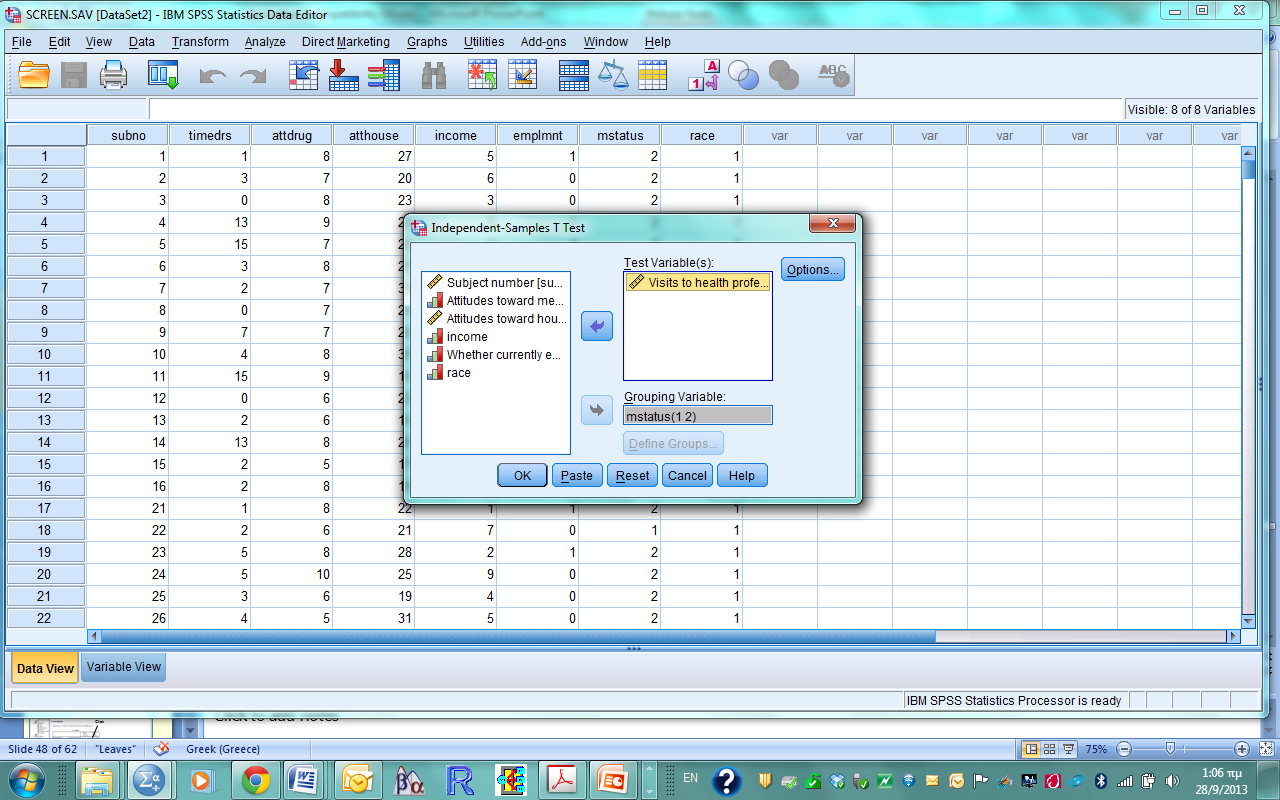This screenshot has height=800, width=1280.
Task: Move variable with upper blue left arrow button
Action: click(x=597, y=326)
